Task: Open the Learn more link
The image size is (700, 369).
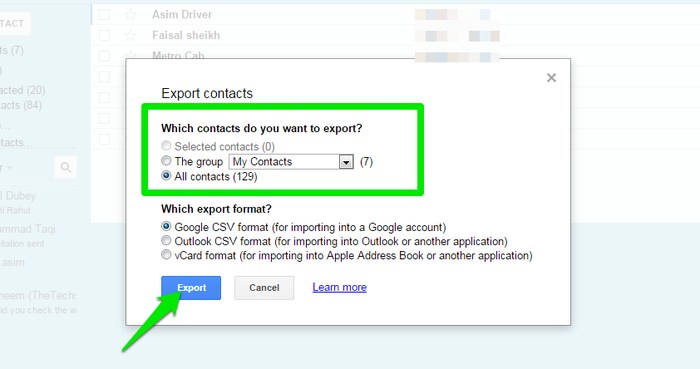Action: [339, 287]
